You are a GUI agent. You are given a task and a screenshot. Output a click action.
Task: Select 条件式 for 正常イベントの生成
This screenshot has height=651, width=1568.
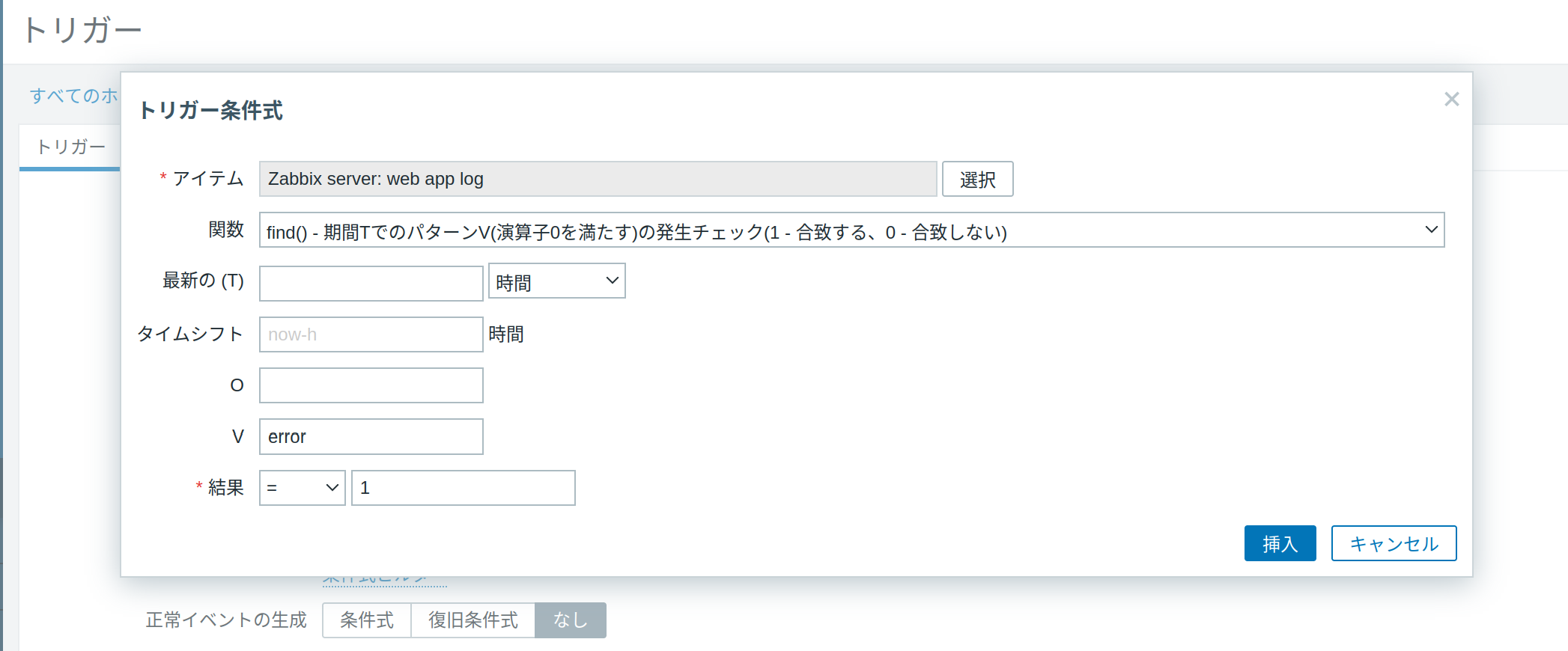pyautogui.click(x=367, y=620)
